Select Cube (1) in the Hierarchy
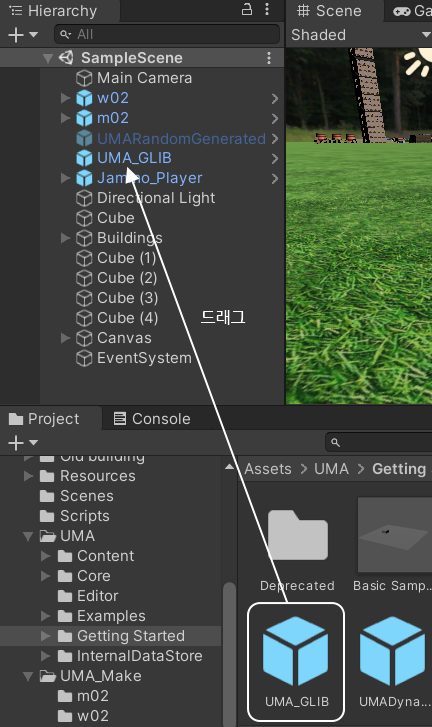This screenshot has width=432, height=727. 127,258
